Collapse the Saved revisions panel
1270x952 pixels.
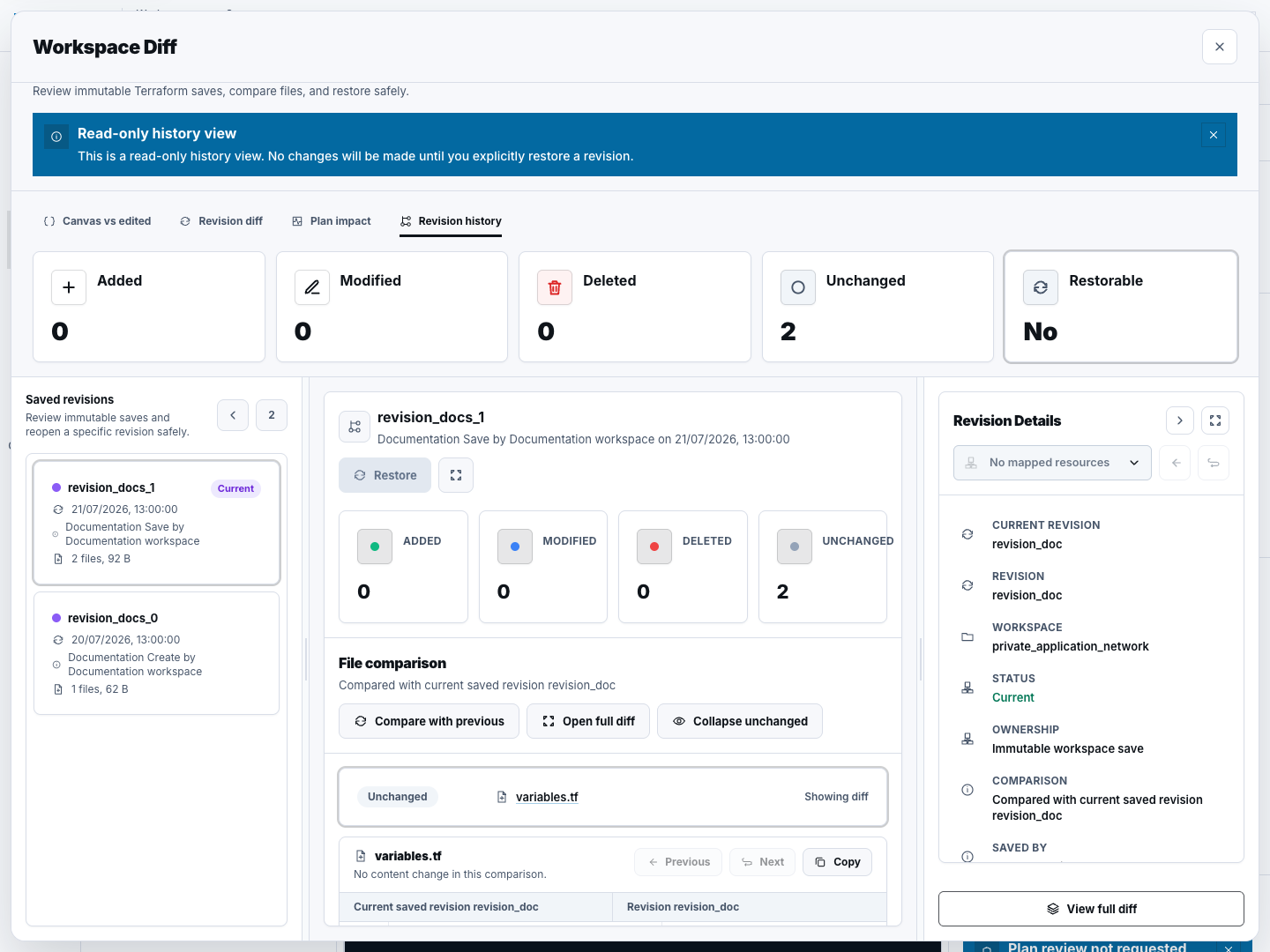pyautogui.click(x=233, y=415)
